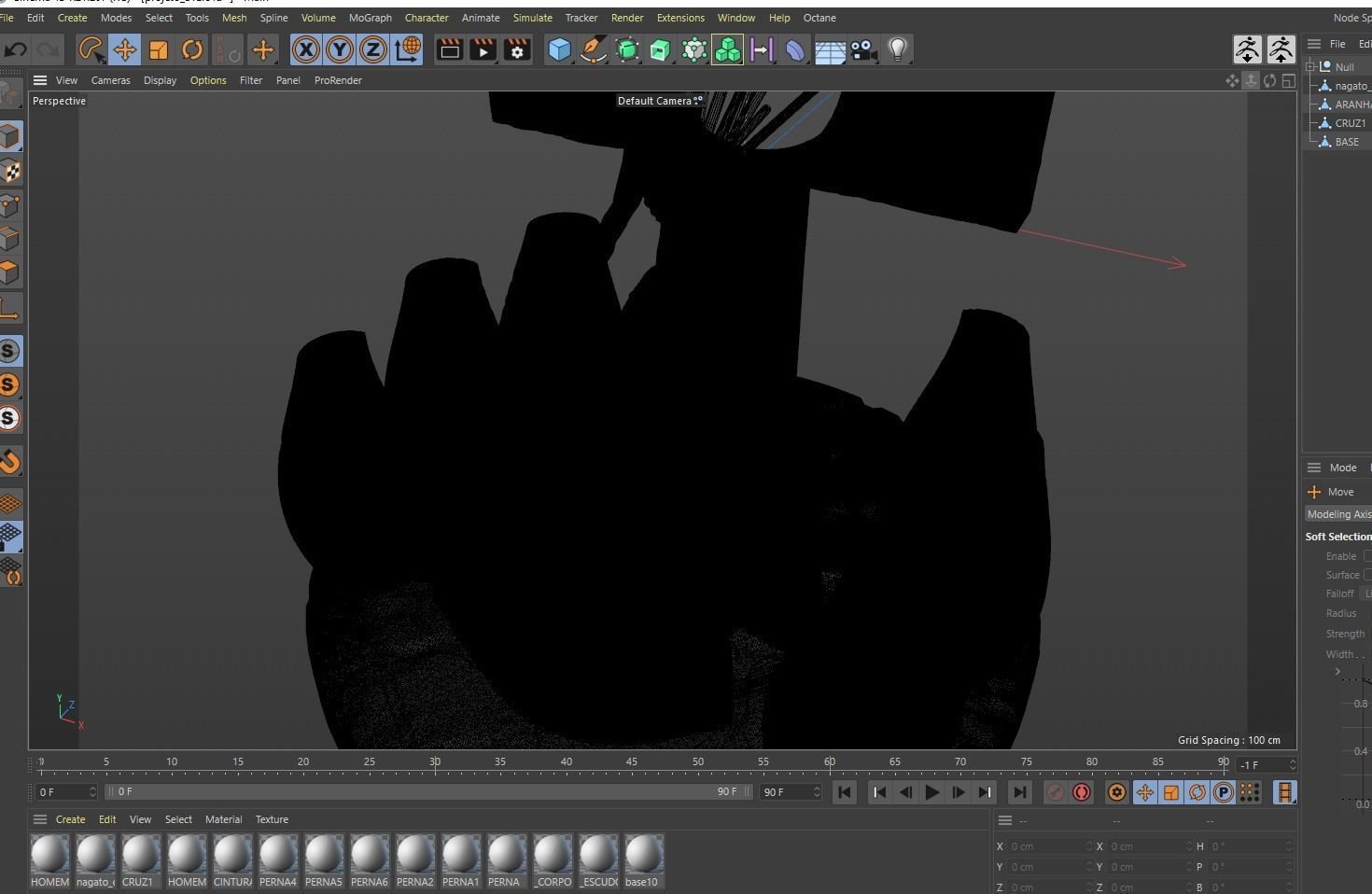The height and width of the screenshot is (894, 1372).
Task: Toggle Enable Snap magnet icon
Action: (x=10, y=462)
